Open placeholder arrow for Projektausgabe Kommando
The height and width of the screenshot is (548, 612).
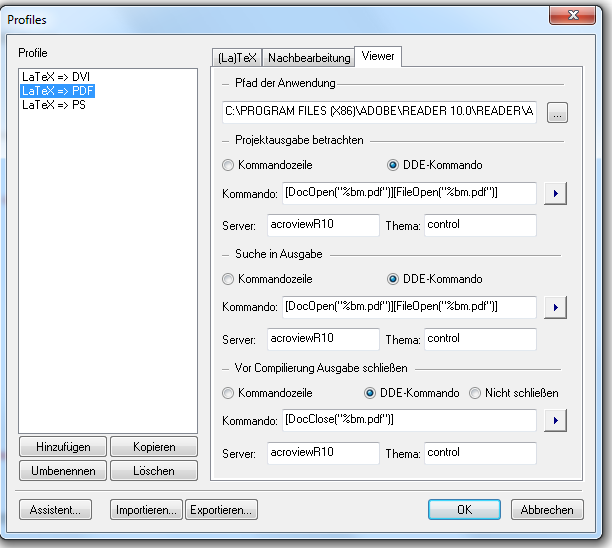(x=557, y=193)
